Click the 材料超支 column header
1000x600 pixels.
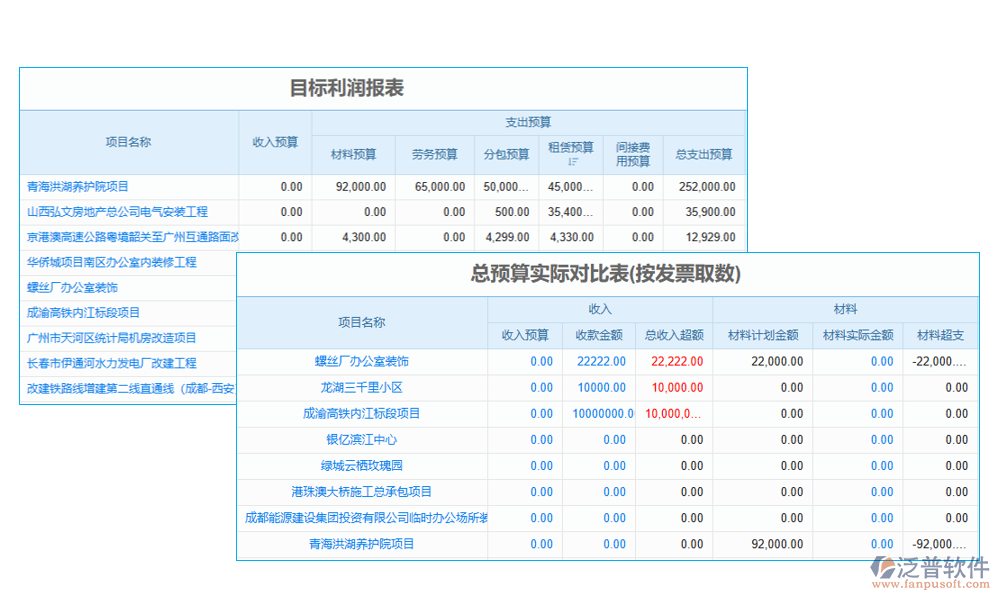click(941, 335)
